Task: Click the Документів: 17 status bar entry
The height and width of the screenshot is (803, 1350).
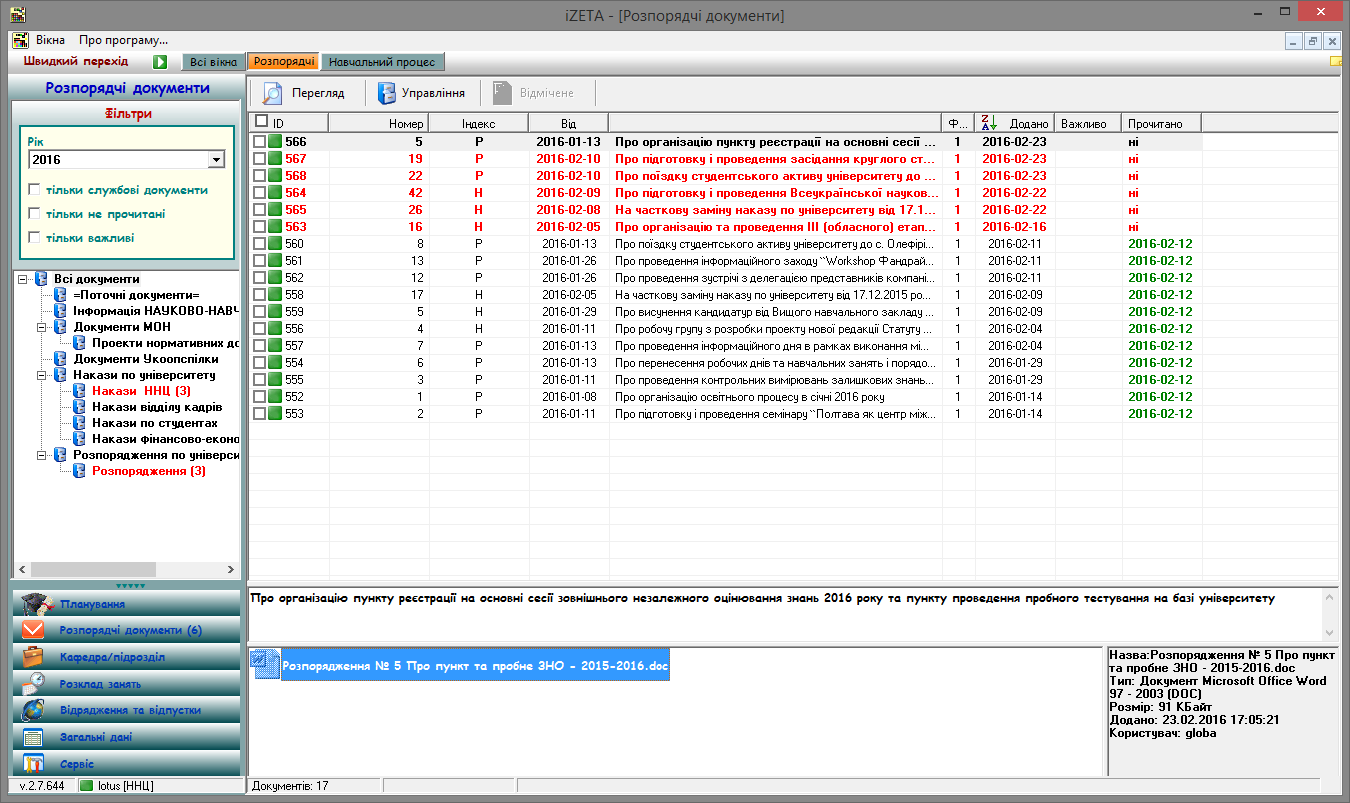Action: point(291,786)
